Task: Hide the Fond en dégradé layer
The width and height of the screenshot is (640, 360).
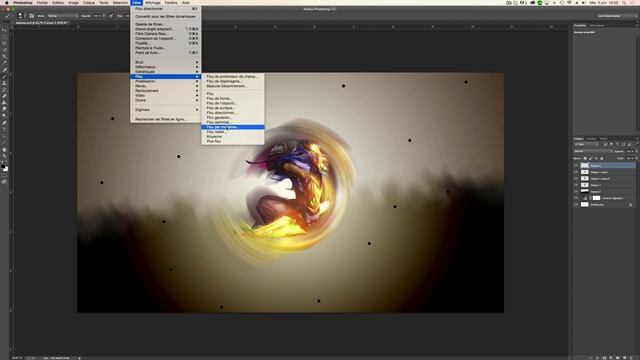Action: [576, 198]
